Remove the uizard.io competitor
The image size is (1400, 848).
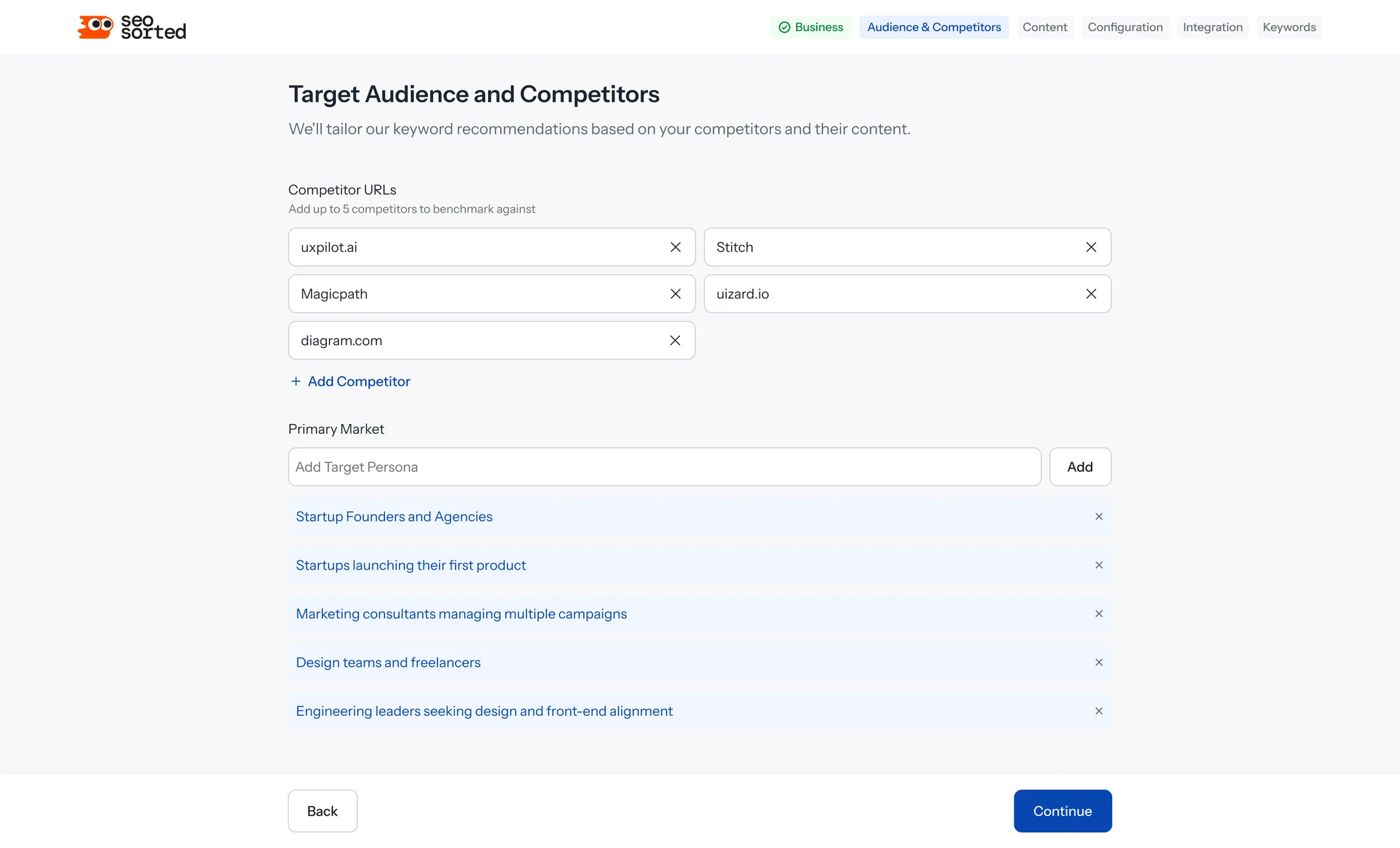[x=1091, y=294]
